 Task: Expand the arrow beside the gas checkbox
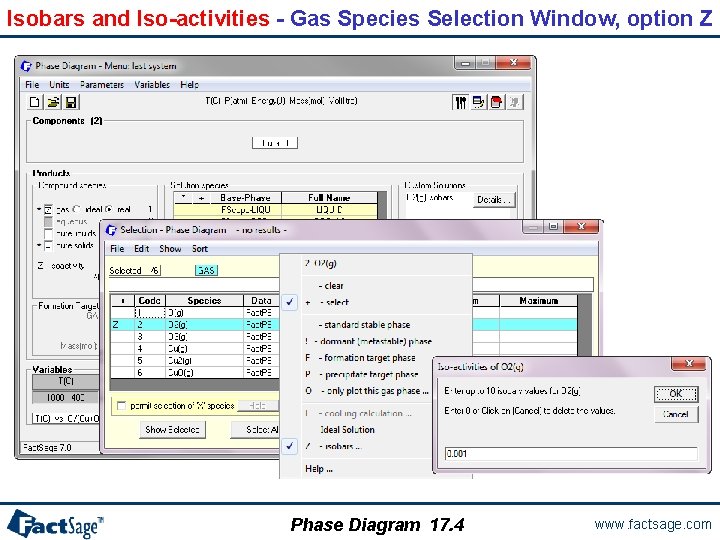coord(39,209)
